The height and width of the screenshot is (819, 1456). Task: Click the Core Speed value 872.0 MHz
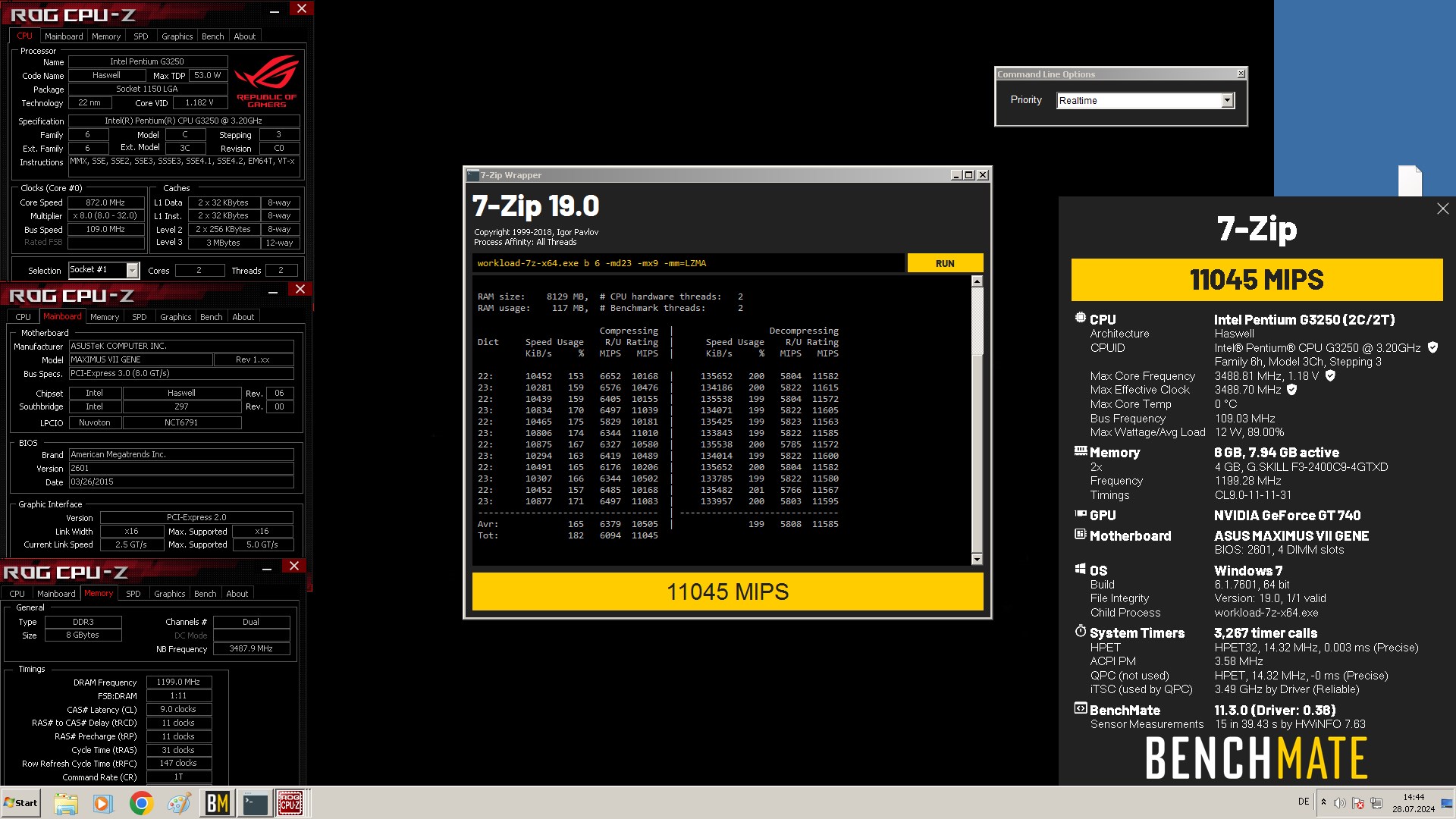pos(105,202)
